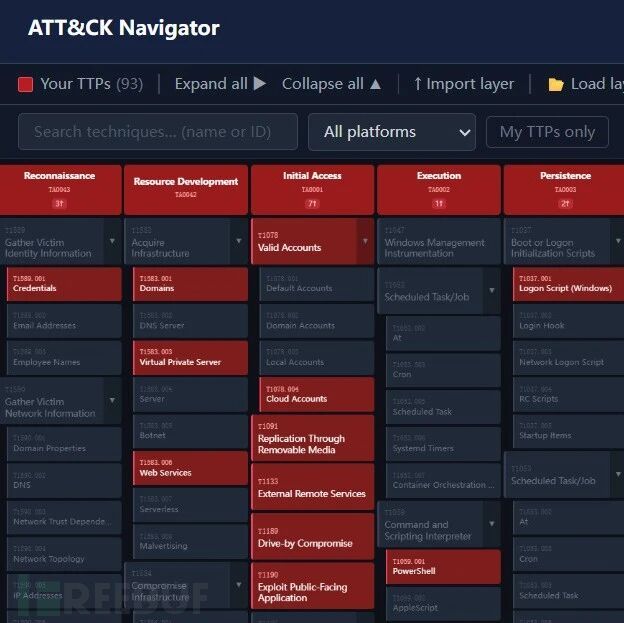This screenshot has width=624, height=623.
Task: Select Domain Accounts sub-technique
Action: coord(317,321)
